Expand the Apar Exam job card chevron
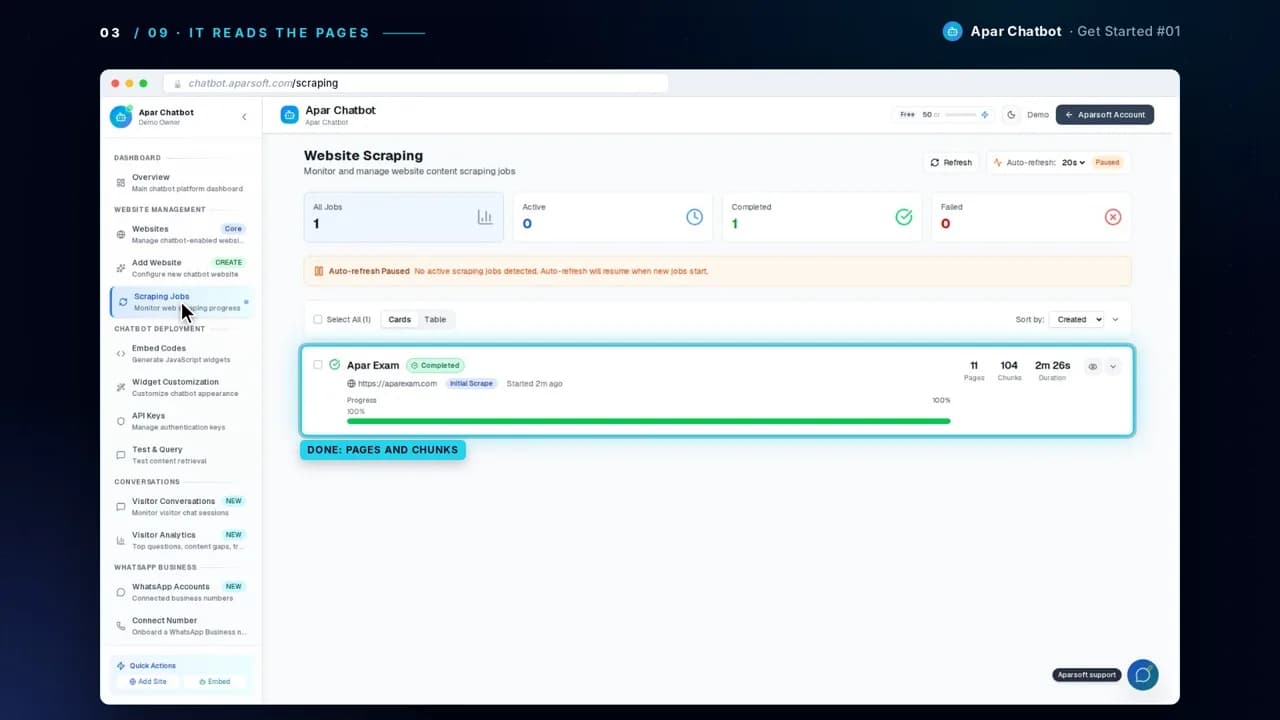The image size is (1280, 720). coord(1113,367)
